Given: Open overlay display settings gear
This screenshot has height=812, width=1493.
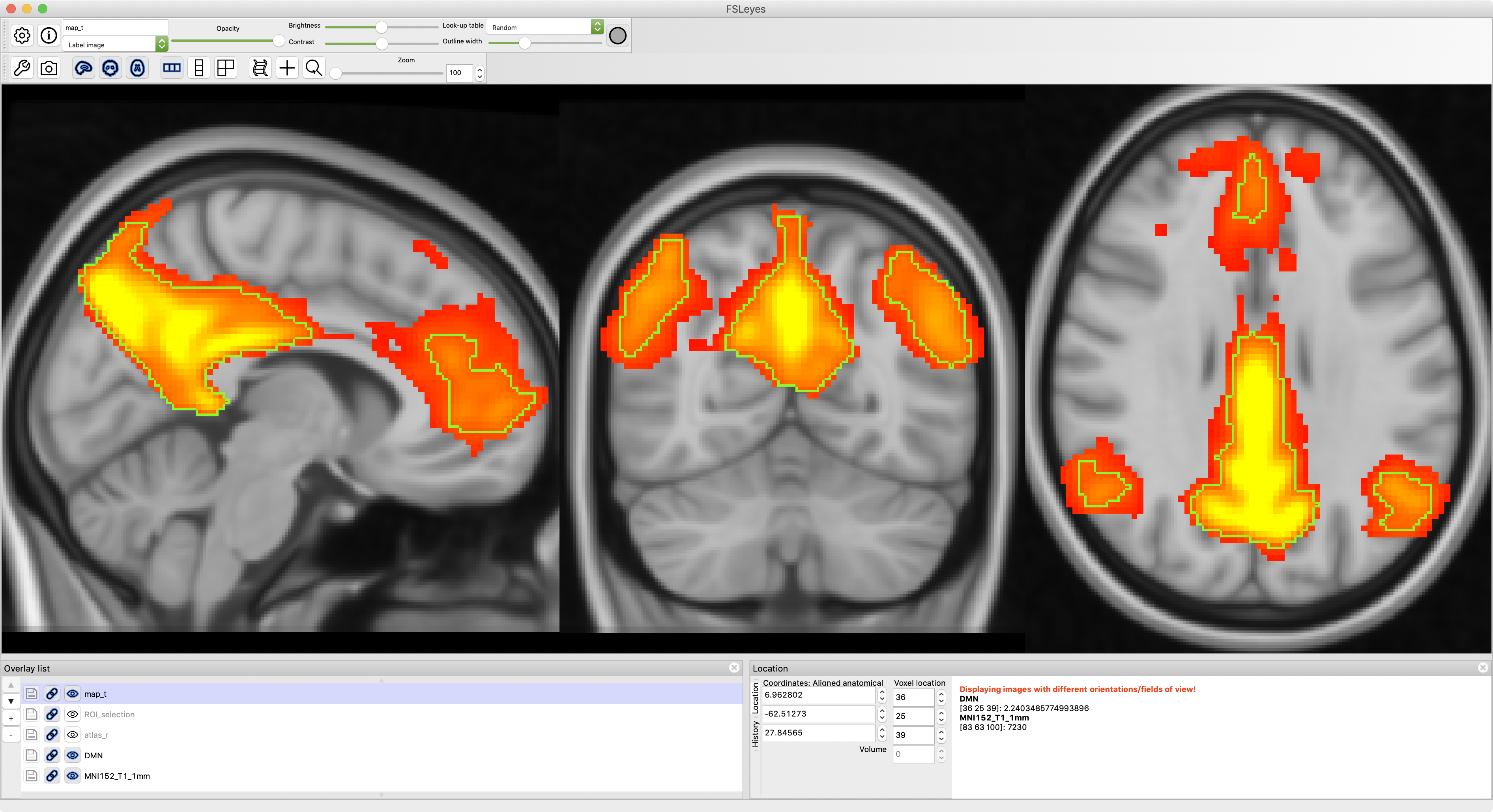Looking at the screenshot, I should point(22,36).
